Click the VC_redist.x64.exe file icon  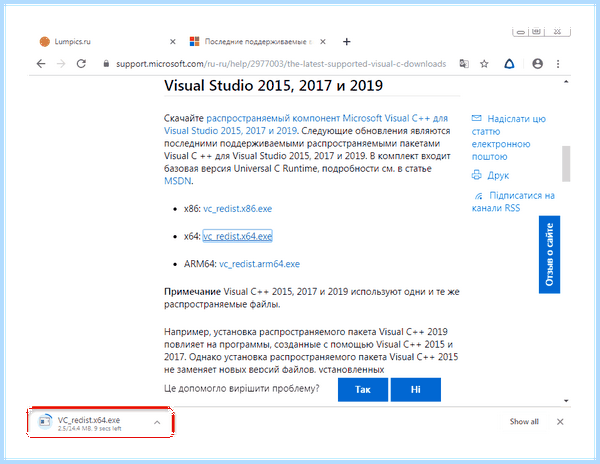(45, 422)
